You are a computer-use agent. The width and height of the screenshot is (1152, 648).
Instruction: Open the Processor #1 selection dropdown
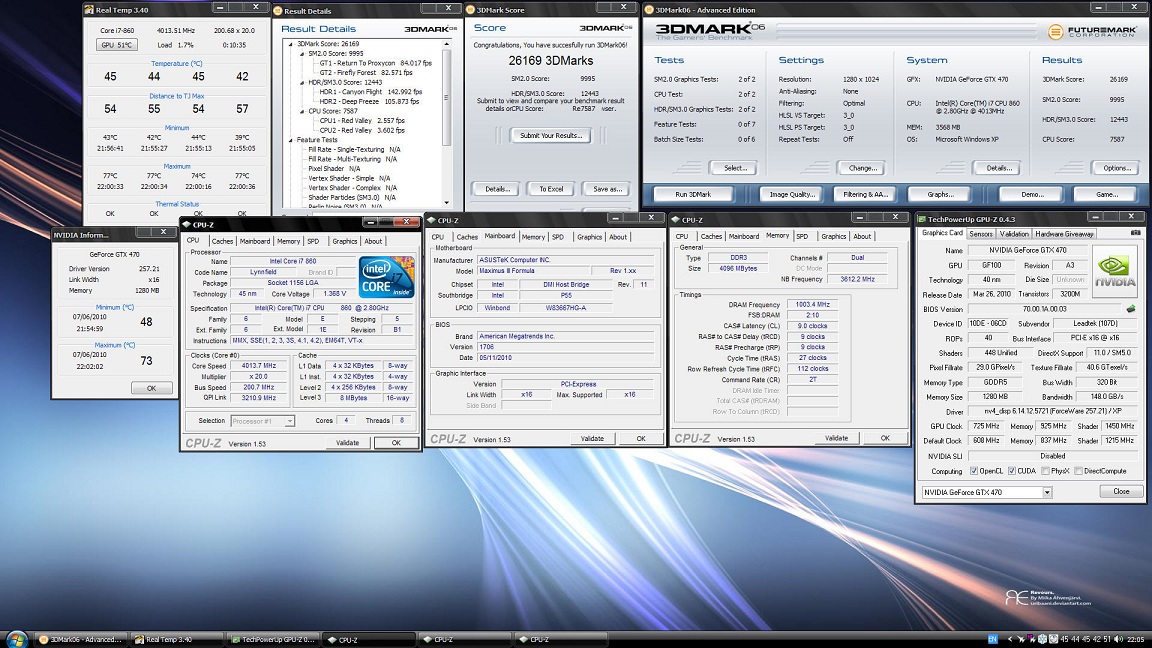290,421
